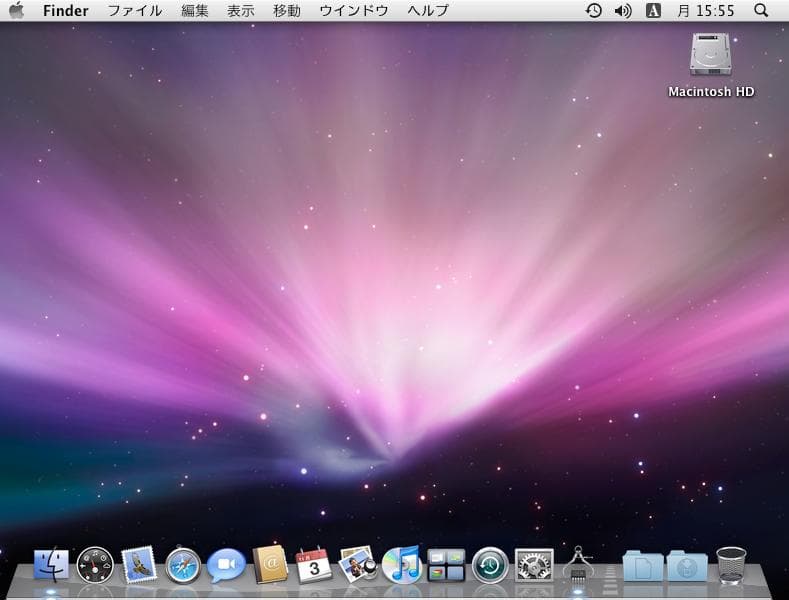The image size is (789, 600).
Task: Click the clock showing 月 15:55
Action: 705,11
